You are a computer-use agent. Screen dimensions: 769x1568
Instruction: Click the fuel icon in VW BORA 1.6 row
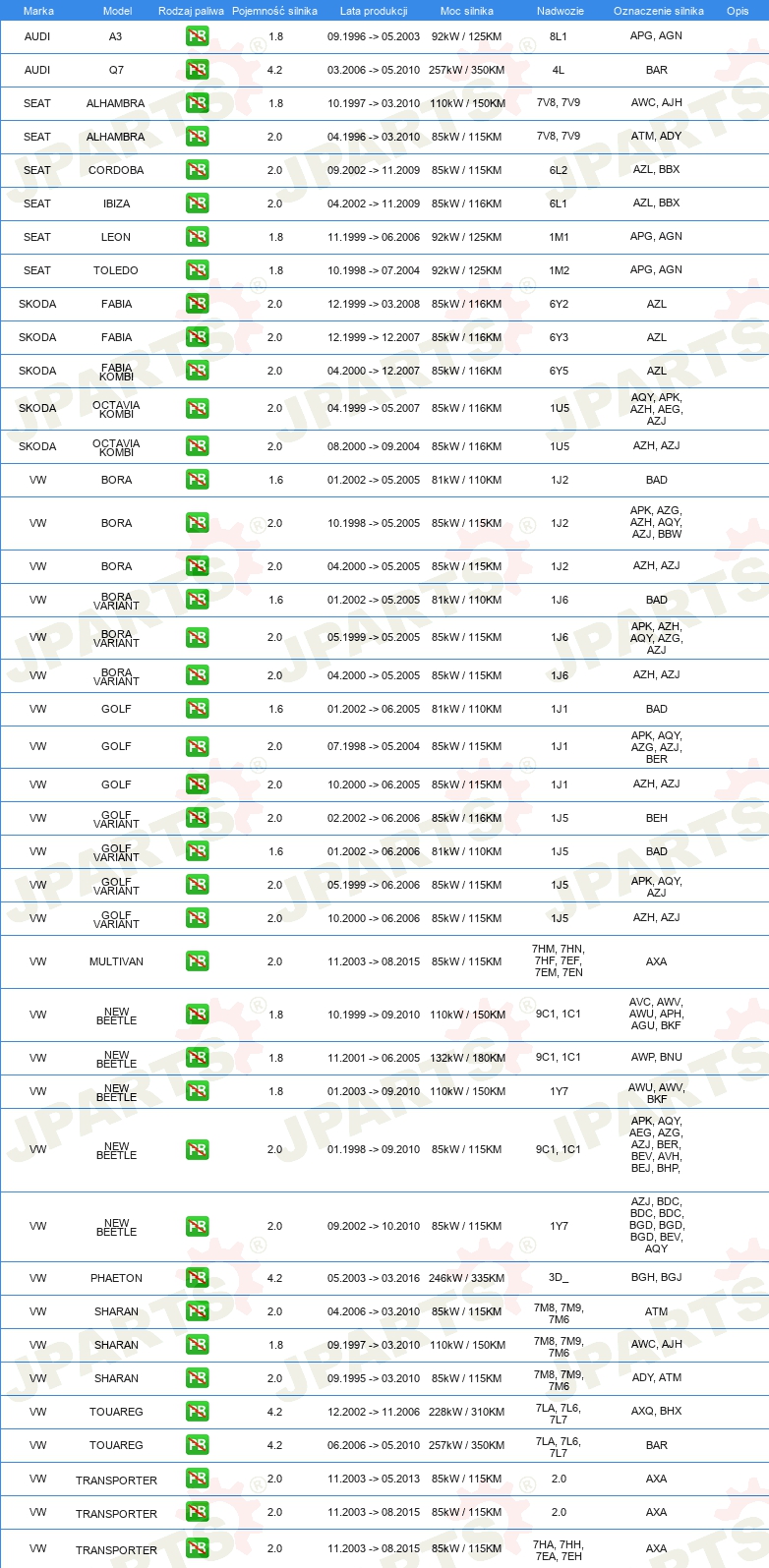point(197,480)
